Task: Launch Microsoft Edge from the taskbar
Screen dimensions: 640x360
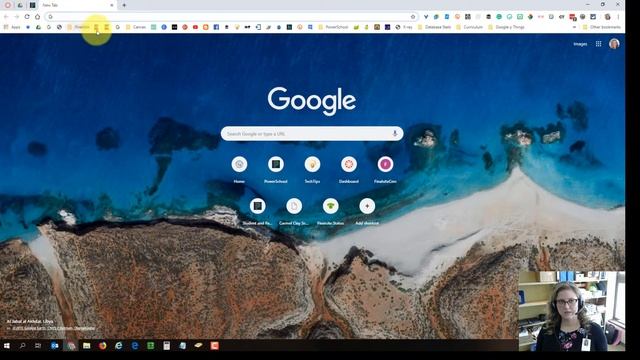Action: (x=135, y=346)
